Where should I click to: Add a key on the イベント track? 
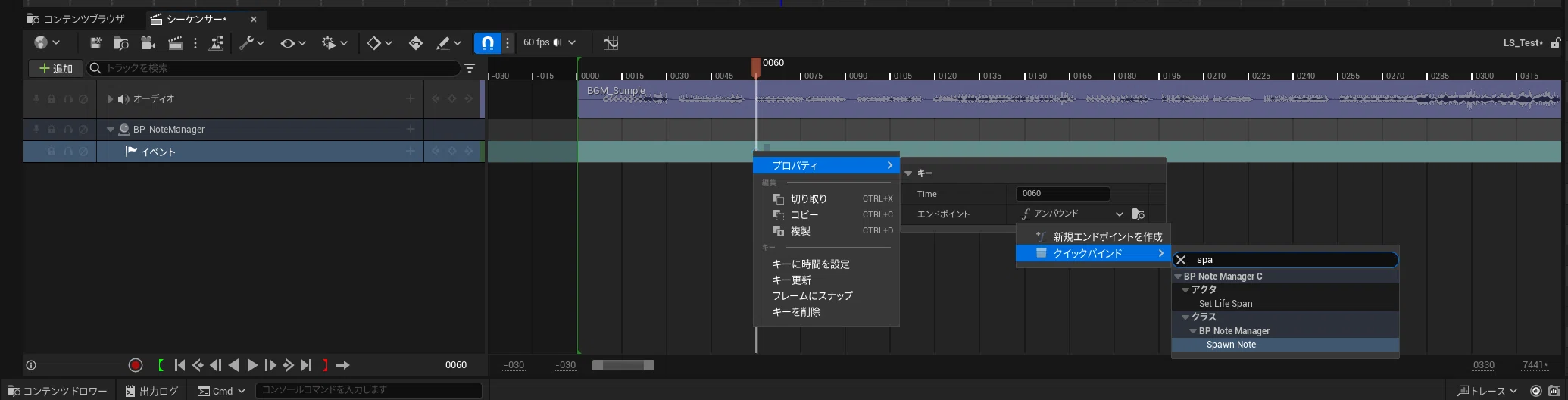click(452, 152)
